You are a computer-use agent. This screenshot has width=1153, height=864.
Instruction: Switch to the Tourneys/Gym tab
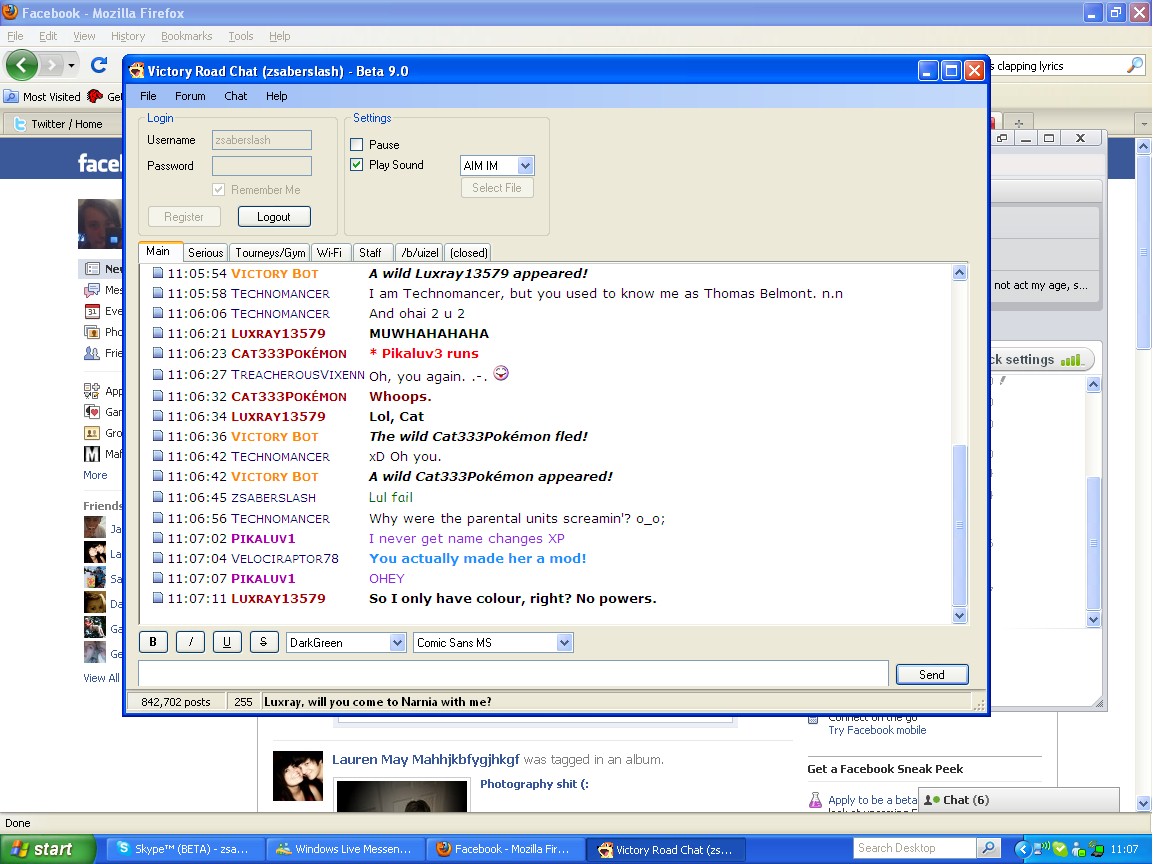coord(270,253)
